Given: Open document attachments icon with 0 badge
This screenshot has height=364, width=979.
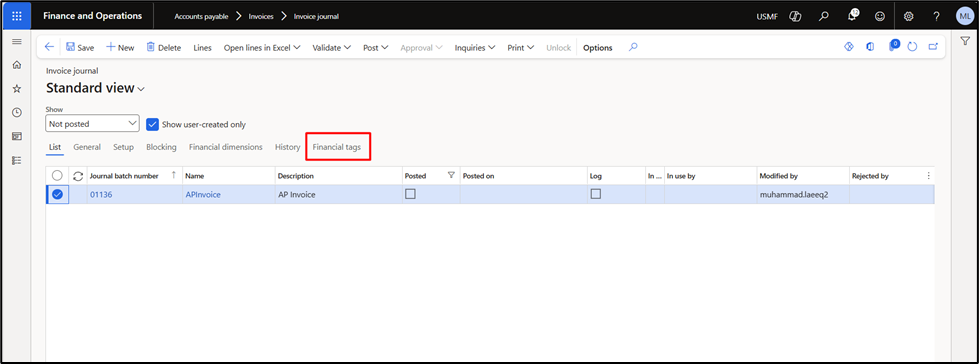Looking at the screenshot, I should (893, 46).
